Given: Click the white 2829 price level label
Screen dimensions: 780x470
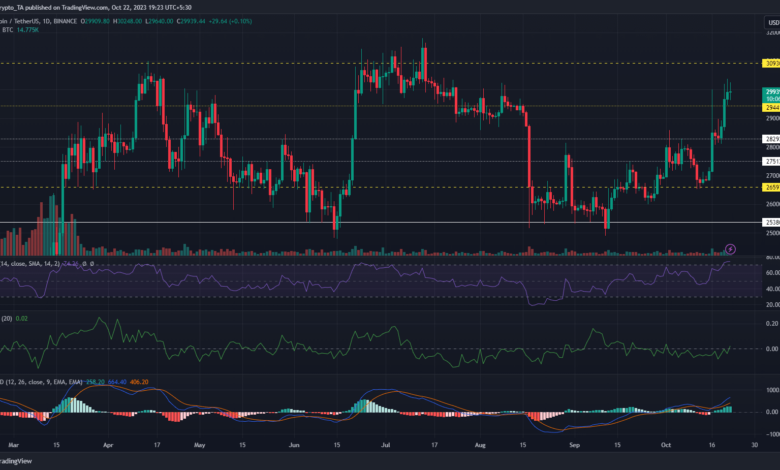Looking at the screenshot, I should pyautogui.click(x=771, y=139).
